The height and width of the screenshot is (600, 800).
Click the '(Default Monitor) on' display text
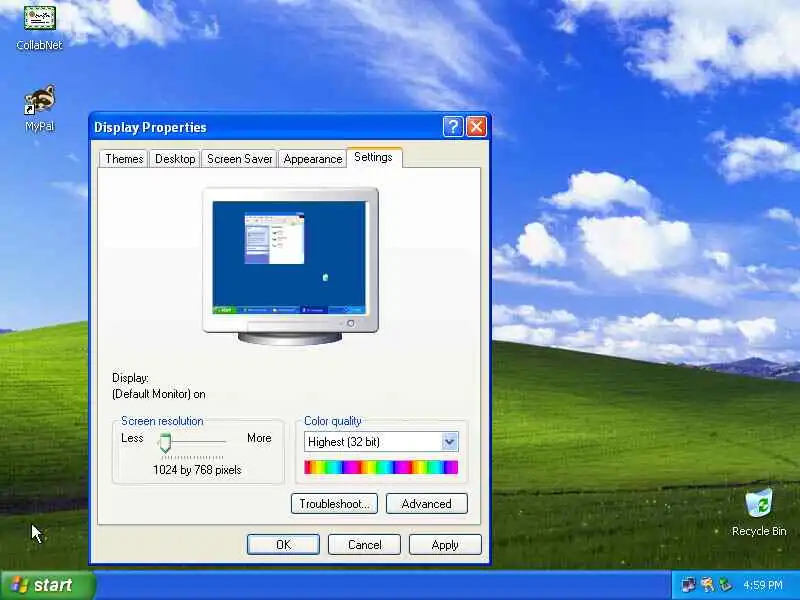click(159, 394)
